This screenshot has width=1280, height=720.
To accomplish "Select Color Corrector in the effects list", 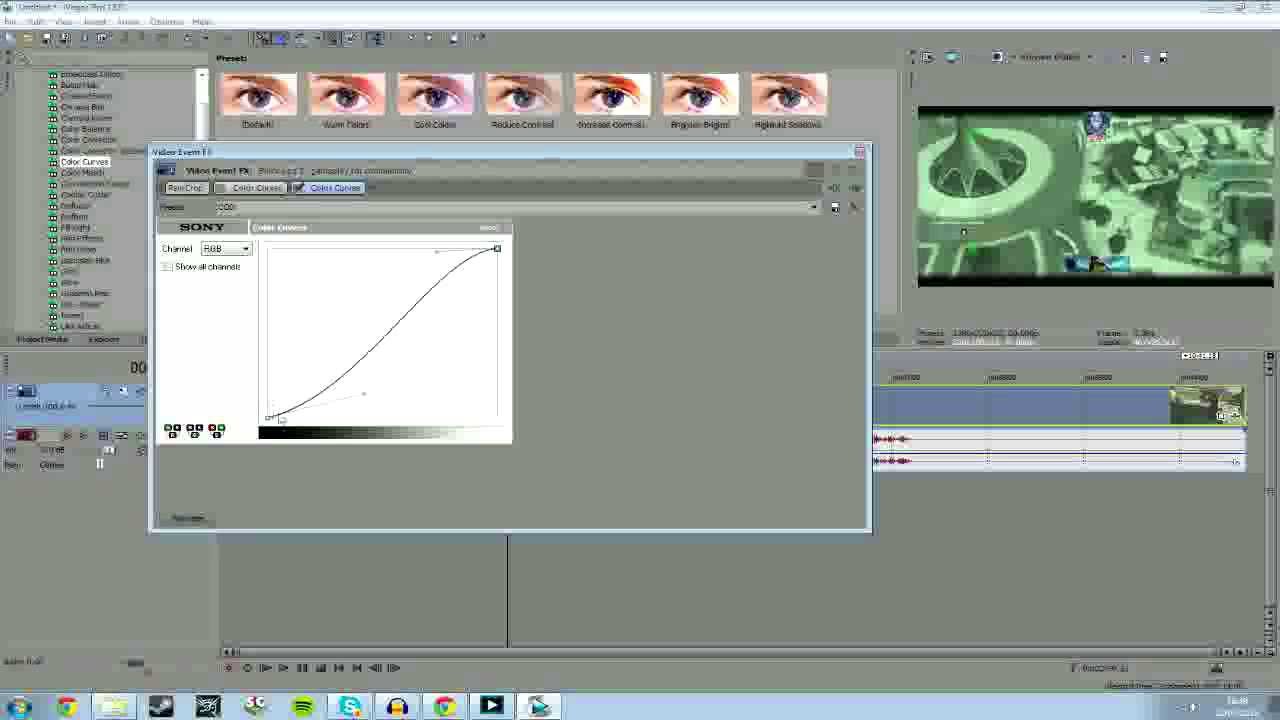I will click(x=88, y=140).
